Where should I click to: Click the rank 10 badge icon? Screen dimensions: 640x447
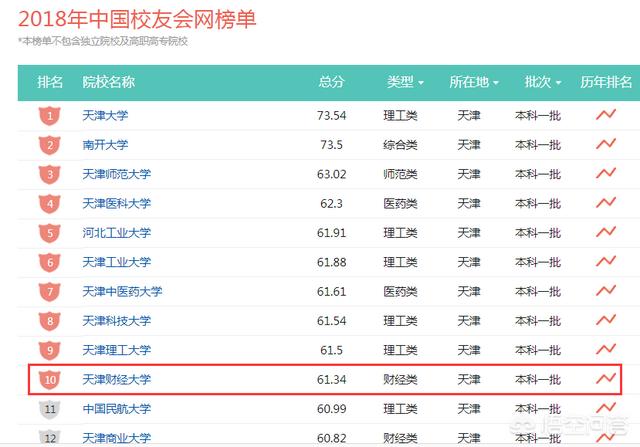tap(51, 380)
